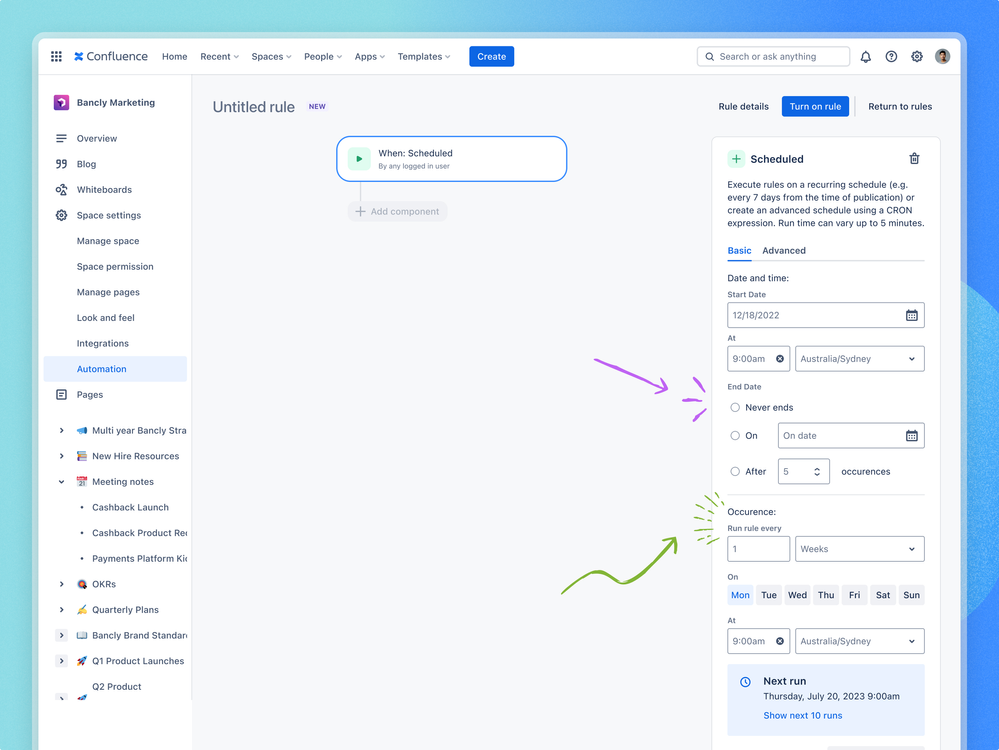Open the Templates dropdown menu

coord(424,57)
